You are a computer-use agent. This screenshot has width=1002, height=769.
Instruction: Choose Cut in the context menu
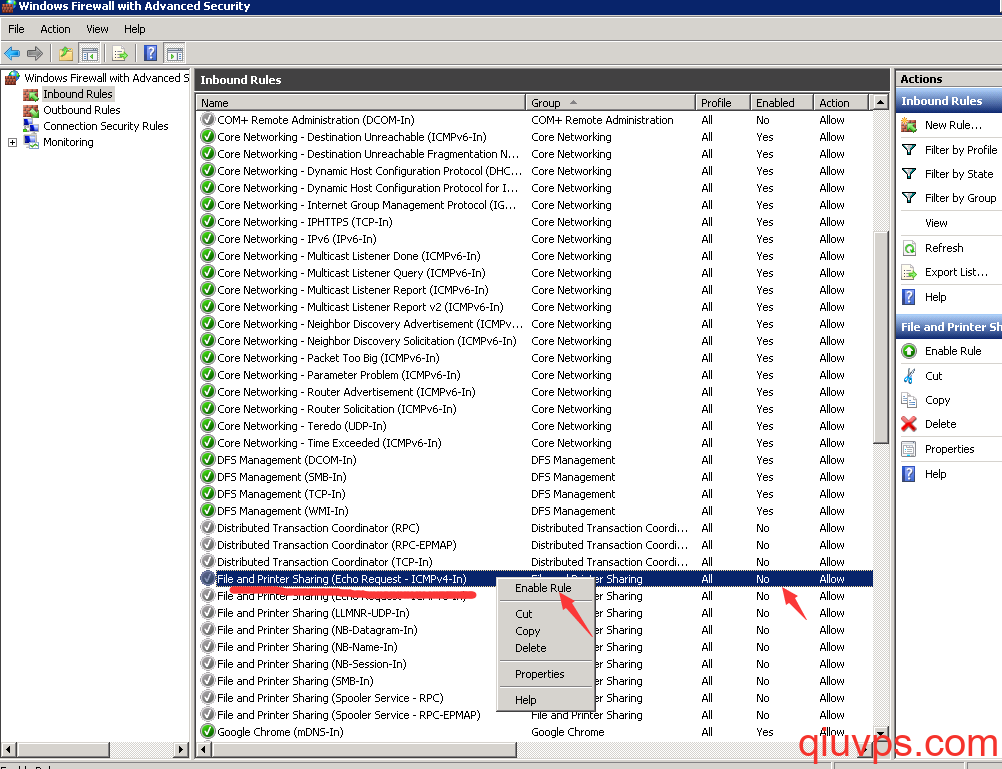click(x=546, y=614)
